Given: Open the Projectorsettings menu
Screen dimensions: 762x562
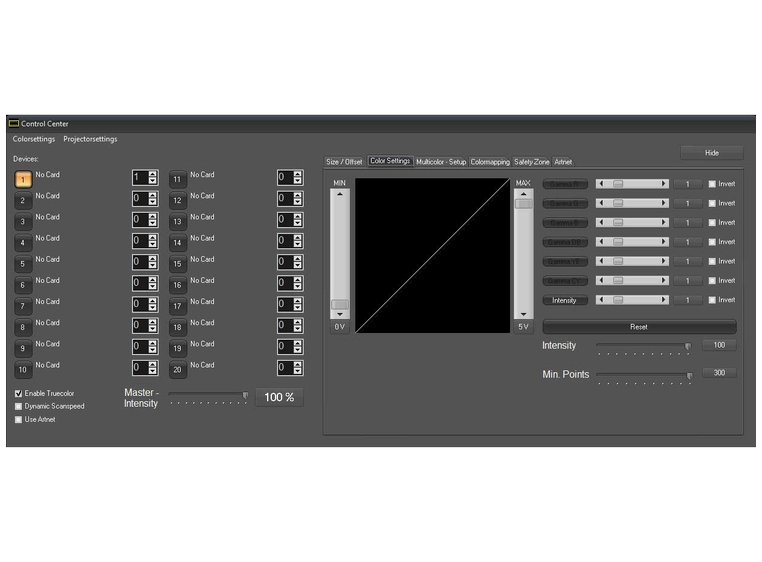Looking at the screenshot, I should point(90,139).
